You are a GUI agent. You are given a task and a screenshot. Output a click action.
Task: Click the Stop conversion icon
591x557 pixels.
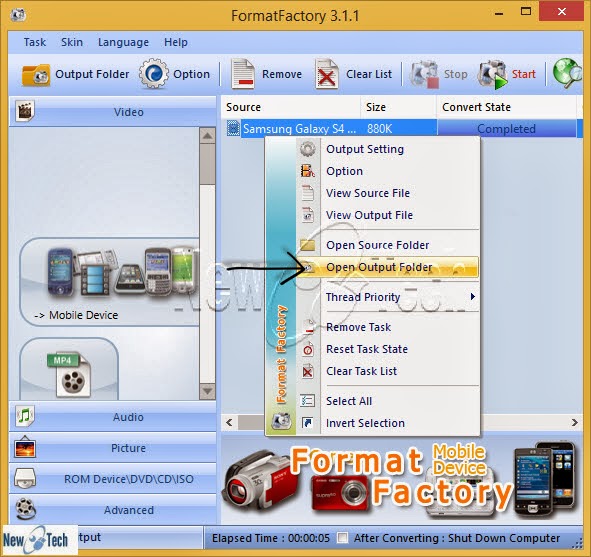tap(425, 74)
